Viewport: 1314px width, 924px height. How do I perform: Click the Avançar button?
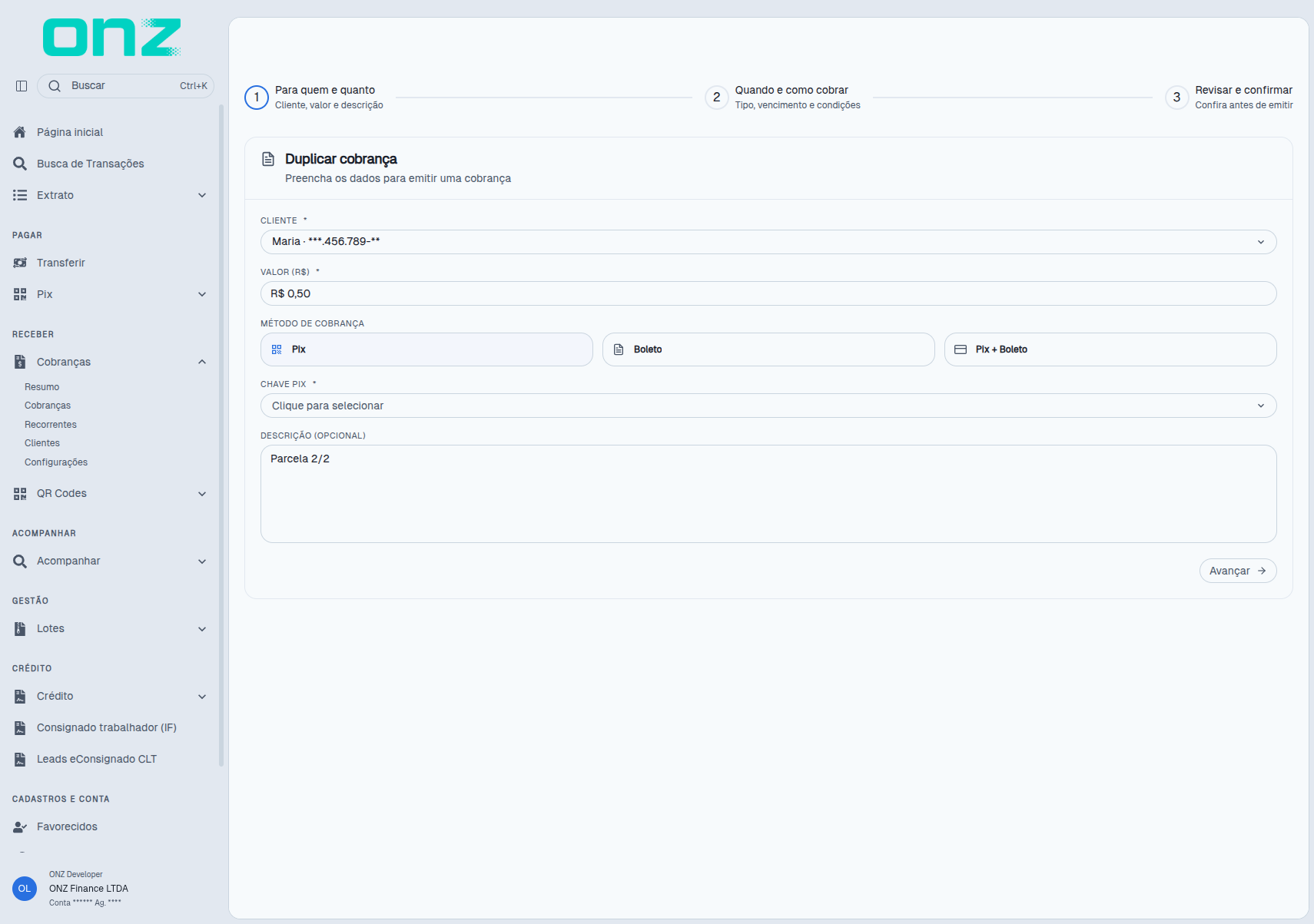click(1238, 571)
